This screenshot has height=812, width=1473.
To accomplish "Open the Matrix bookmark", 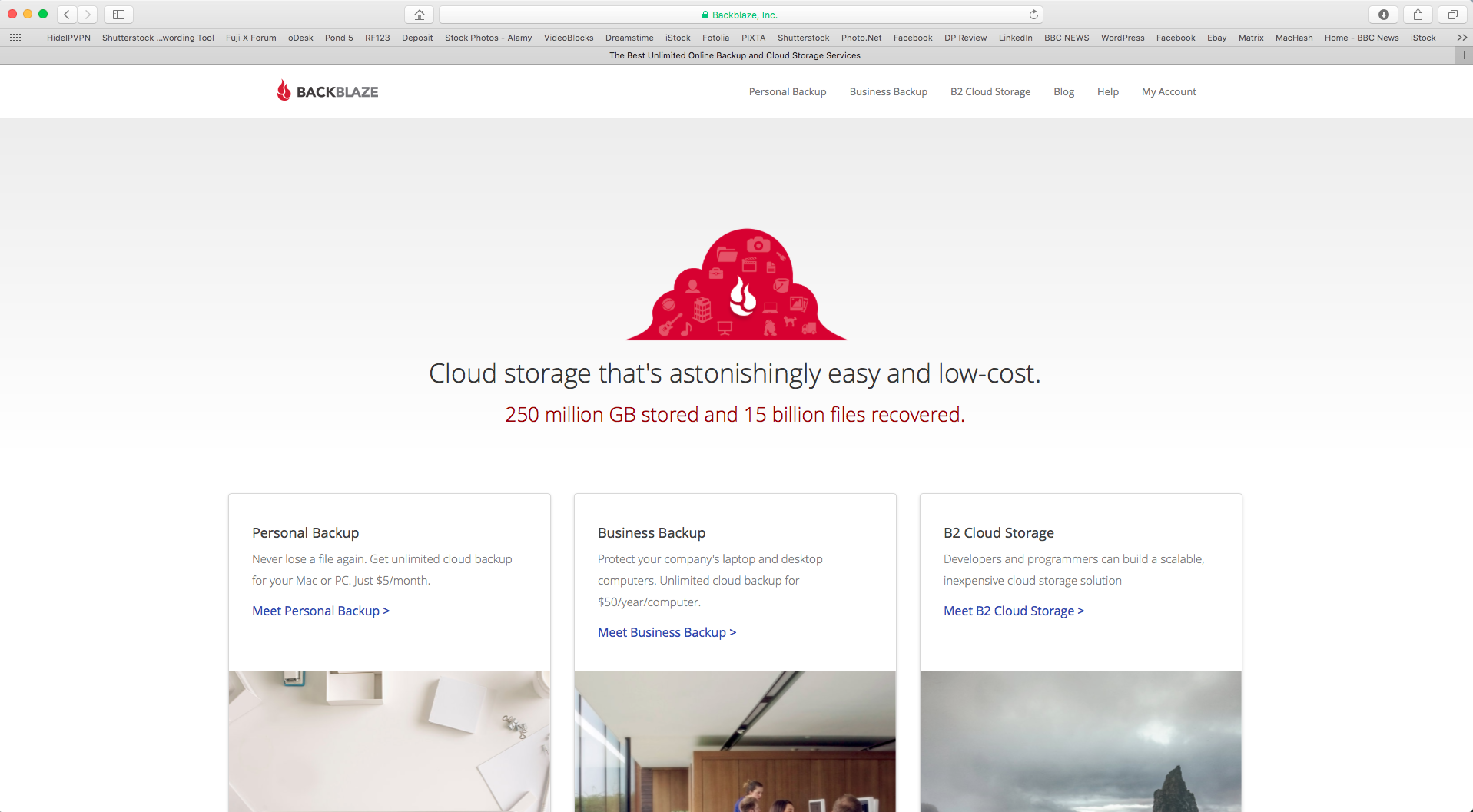I will pos(1251,38).
